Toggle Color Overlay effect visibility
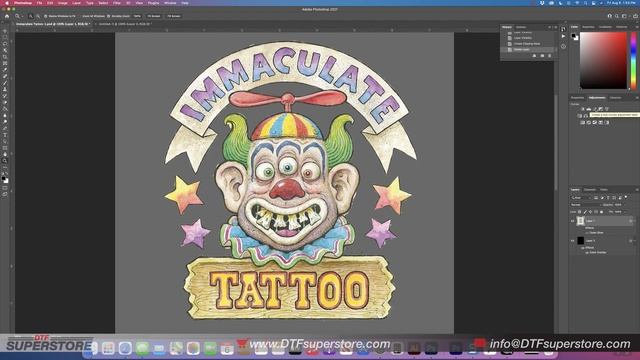The image size is (640, 360). [x=587, y=252]
